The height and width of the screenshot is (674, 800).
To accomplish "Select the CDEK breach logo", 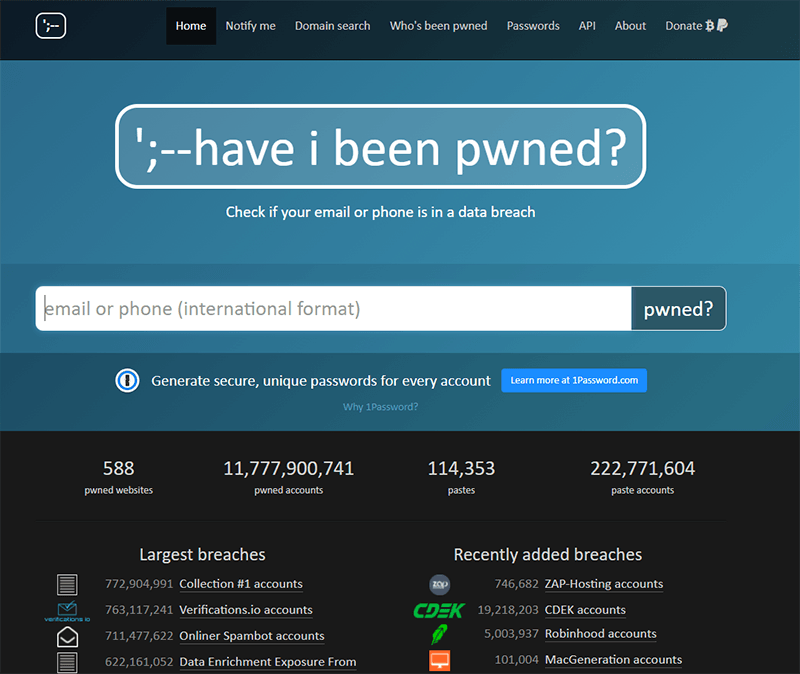I will coord(438,609).
